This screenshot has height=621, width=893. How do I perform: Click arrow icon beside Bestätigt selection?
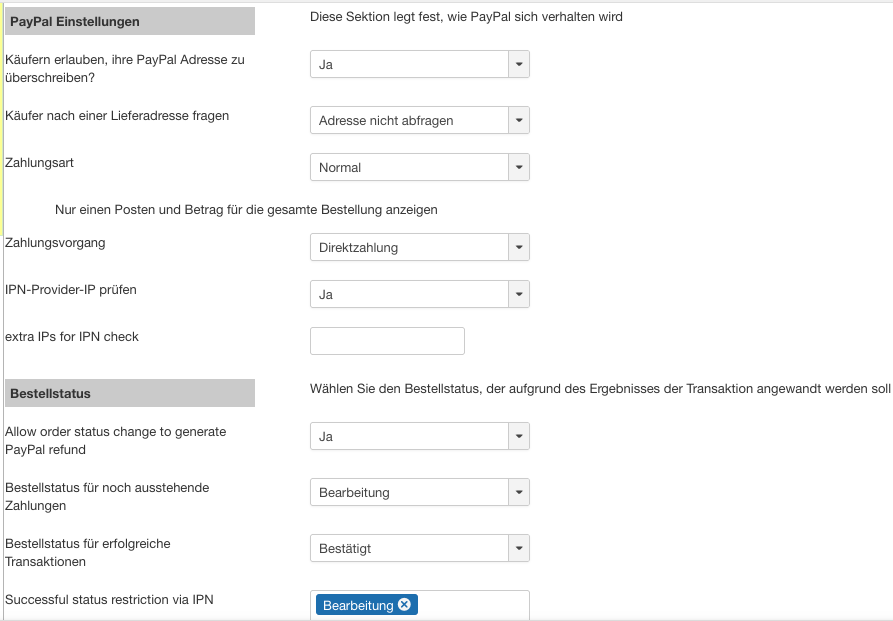tap(518, 549)
